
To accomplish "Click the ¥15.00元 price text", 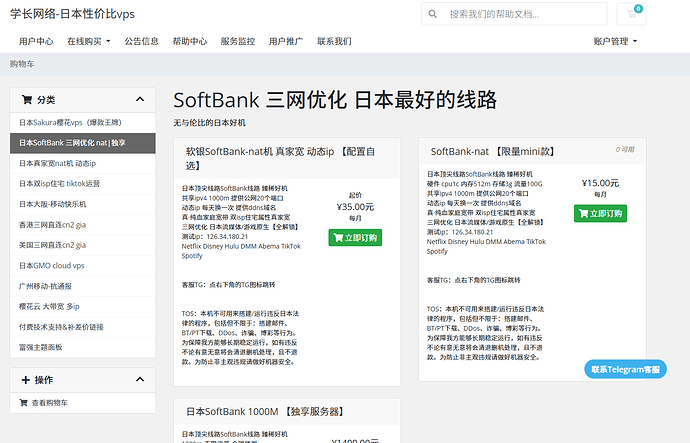I will point(600,183).
